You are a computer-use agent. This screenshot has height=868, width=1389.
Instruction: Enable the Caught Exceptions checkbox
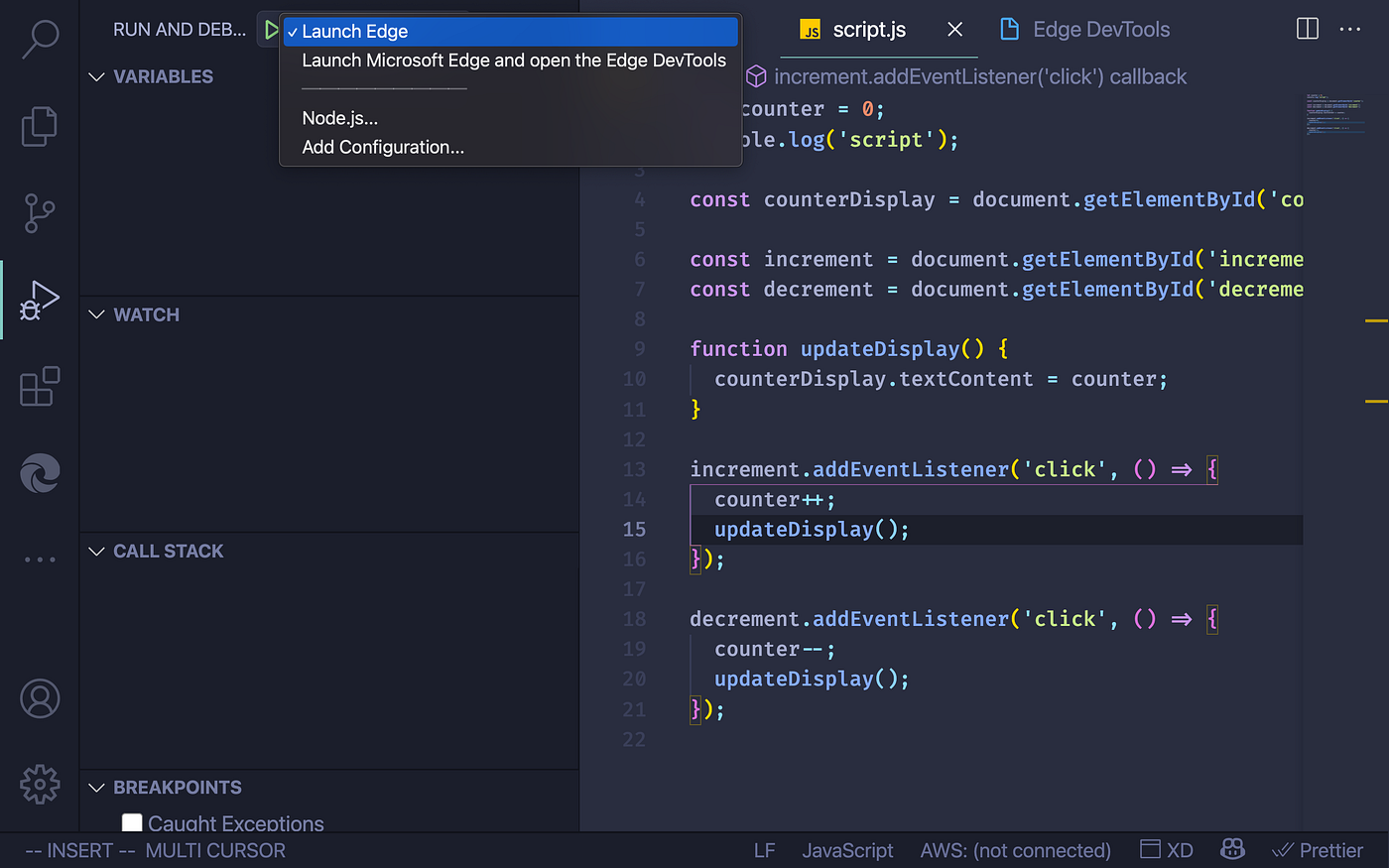pos(132,821)
